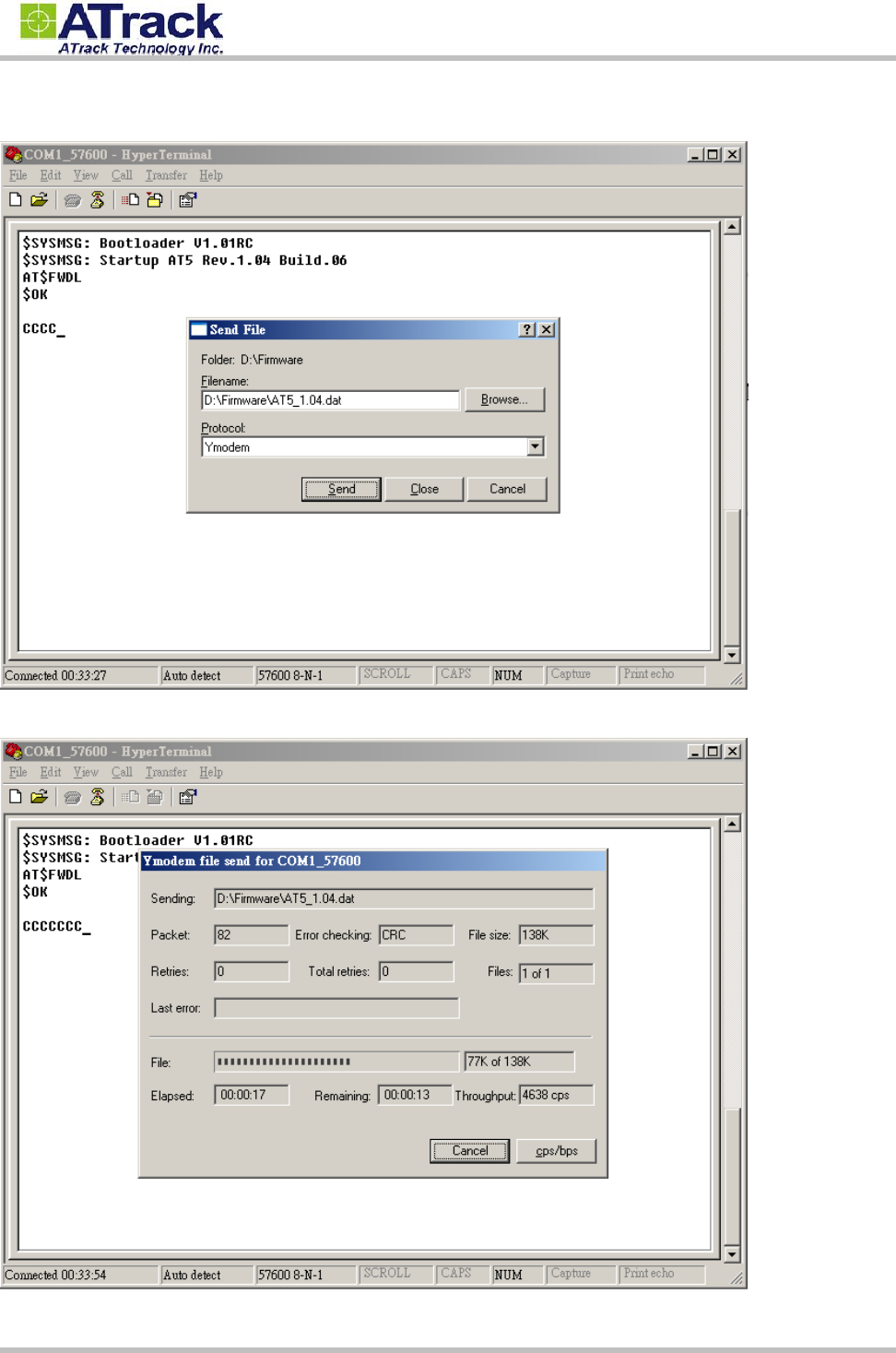The height and width of the screenshot is (1353, 896).
Task: Expand the Ymodem Protocol dropdown arrow
Action: click(x=536, y=446)
